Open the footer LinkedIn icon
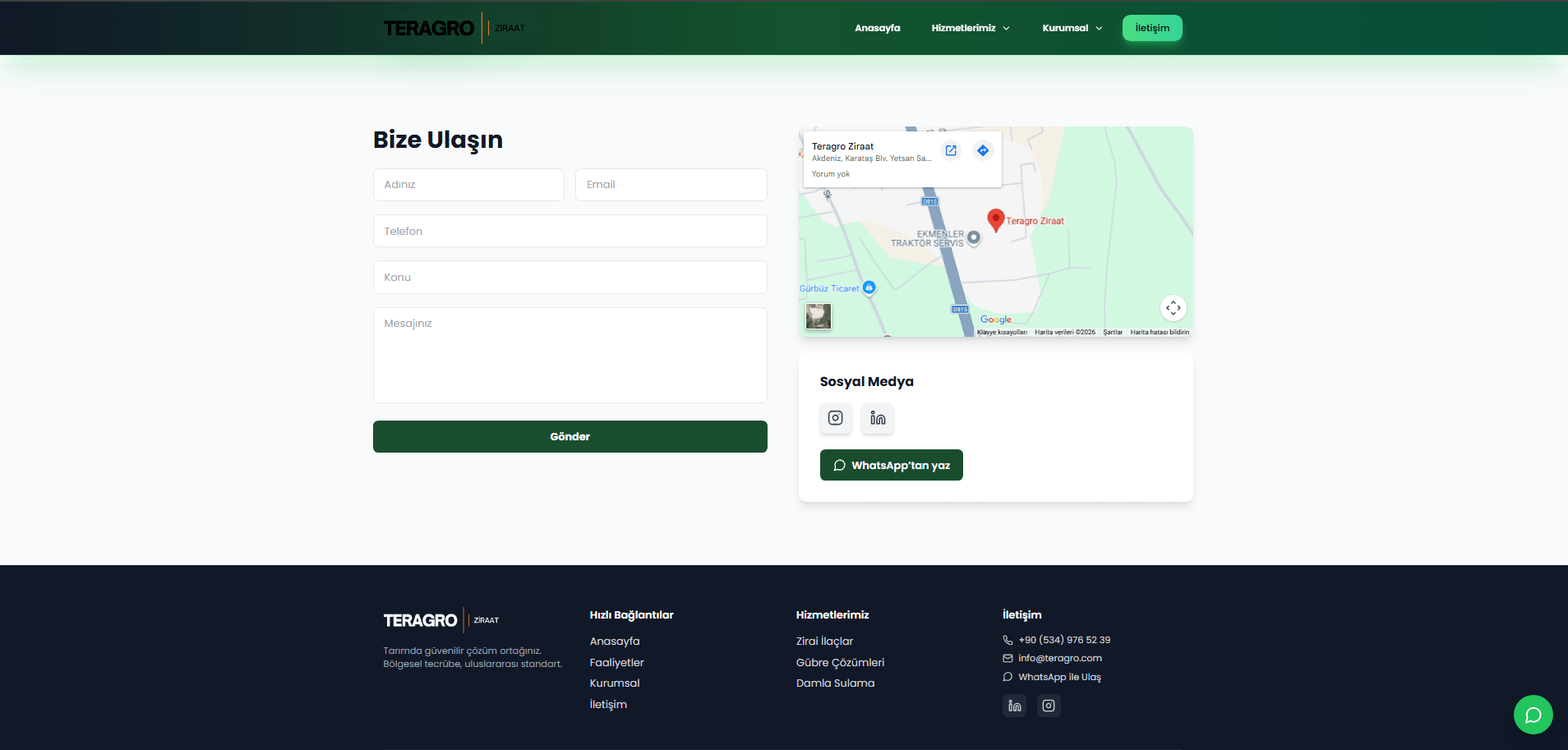1568x750 pixels. pyautogui.click(x=1015, y=706)
